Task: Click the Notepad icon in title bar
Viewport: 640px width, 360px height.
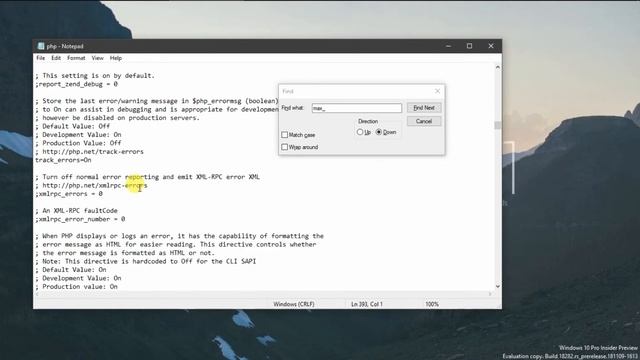Action: point(41,46)
